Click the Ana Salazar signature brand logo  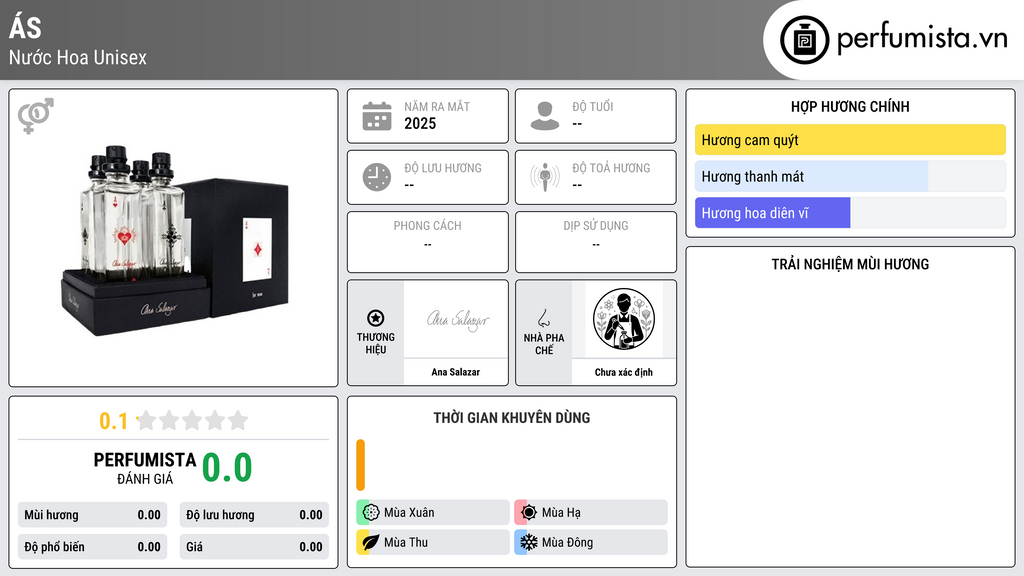coord(457,320)
